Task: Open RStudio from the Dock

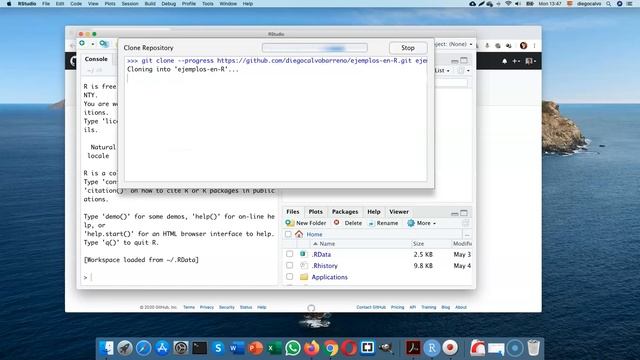Action: click(431, 348)
